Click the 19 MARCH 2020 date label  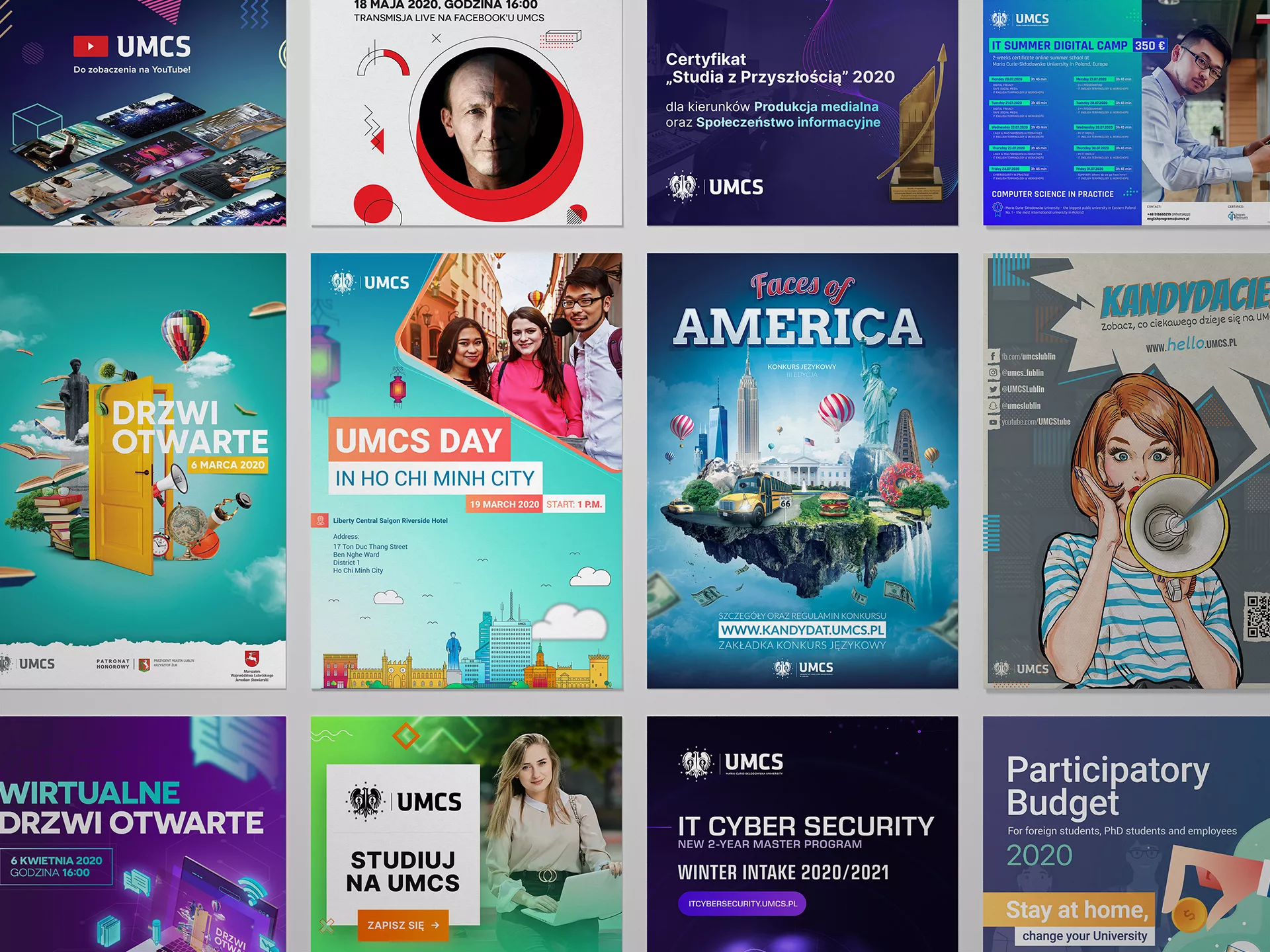click(x=504, y=504)
